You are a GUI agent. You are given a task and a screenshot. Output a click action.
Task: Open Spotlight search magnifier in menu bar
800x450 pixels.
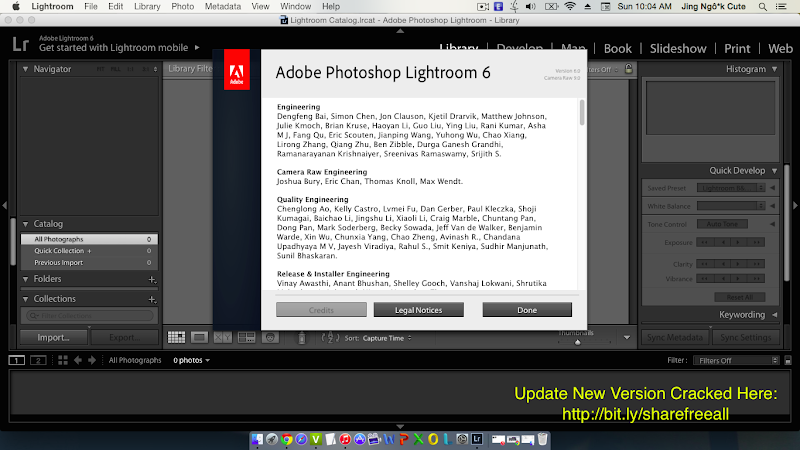(x=762, y=7)
